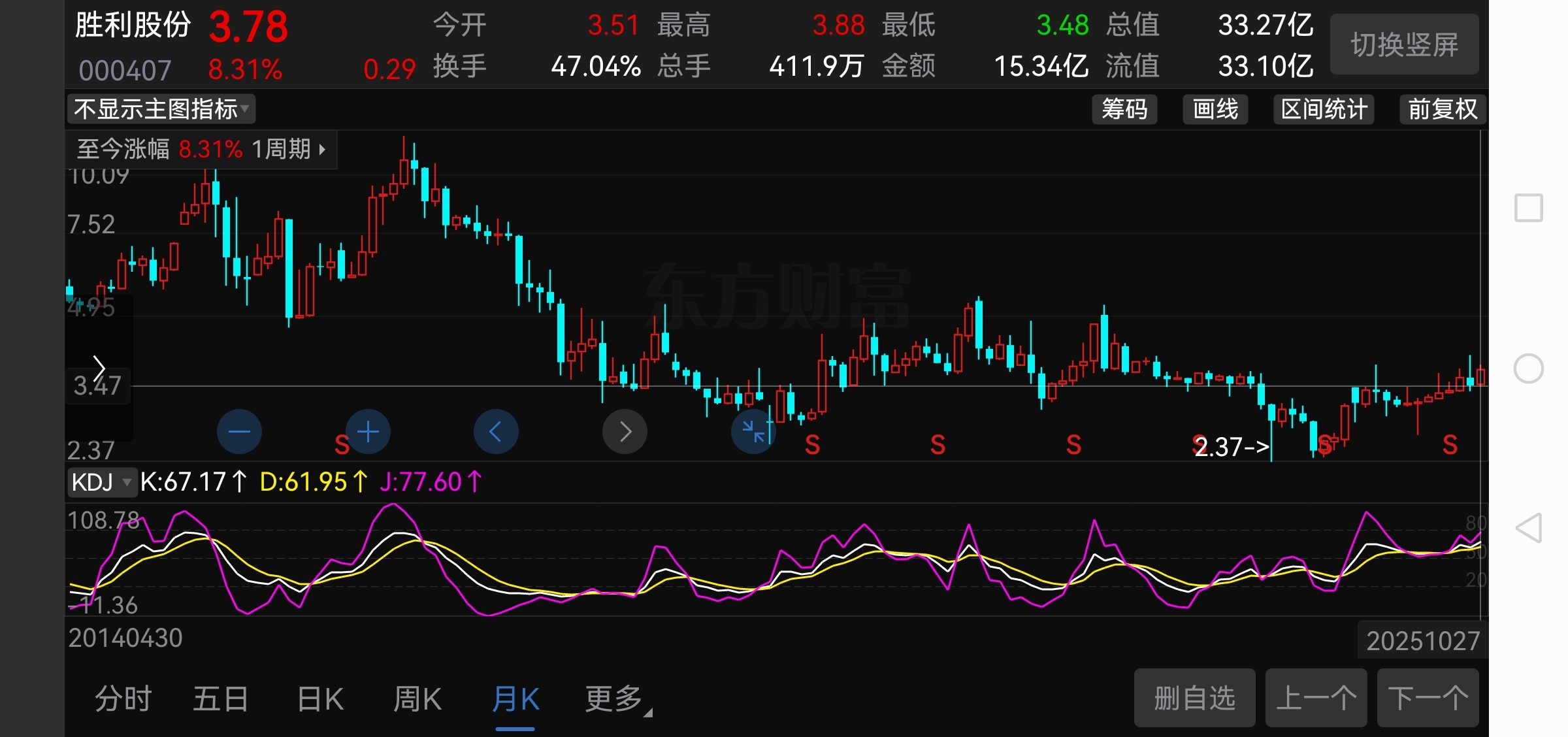
Task: Tap Android home circle button
Action: (x=1529, y=368)
